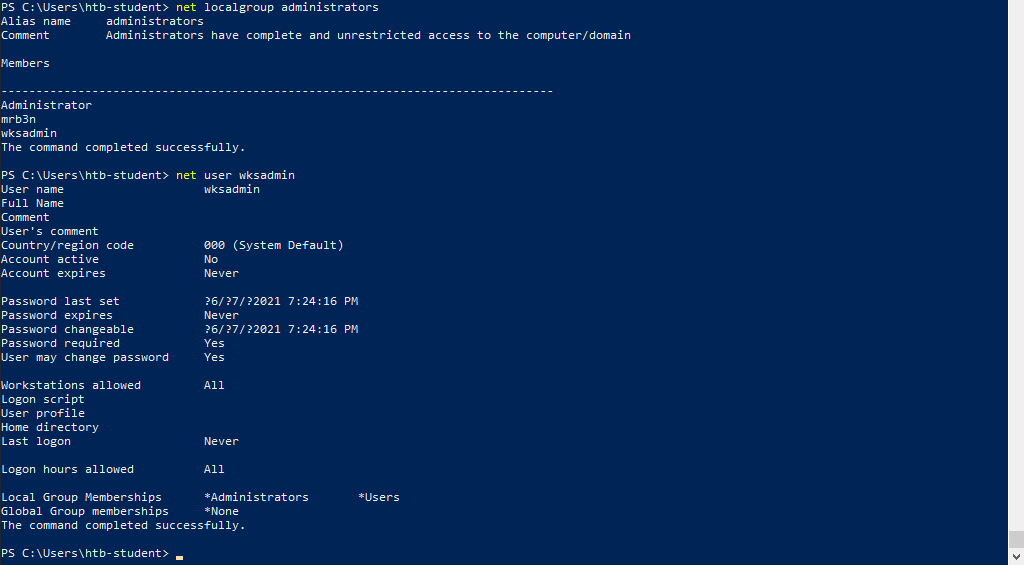Click the 'All' value beside Workstations allowed
Viewport: 1024px width, 565px height.
214,385
